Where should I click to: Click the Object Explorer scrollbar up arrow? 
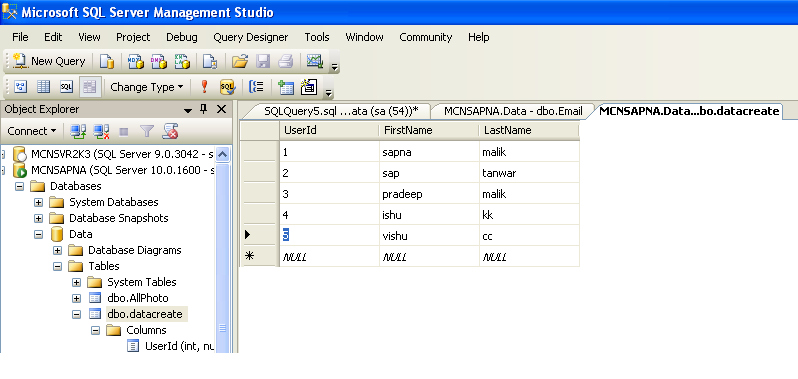(223, 155)
